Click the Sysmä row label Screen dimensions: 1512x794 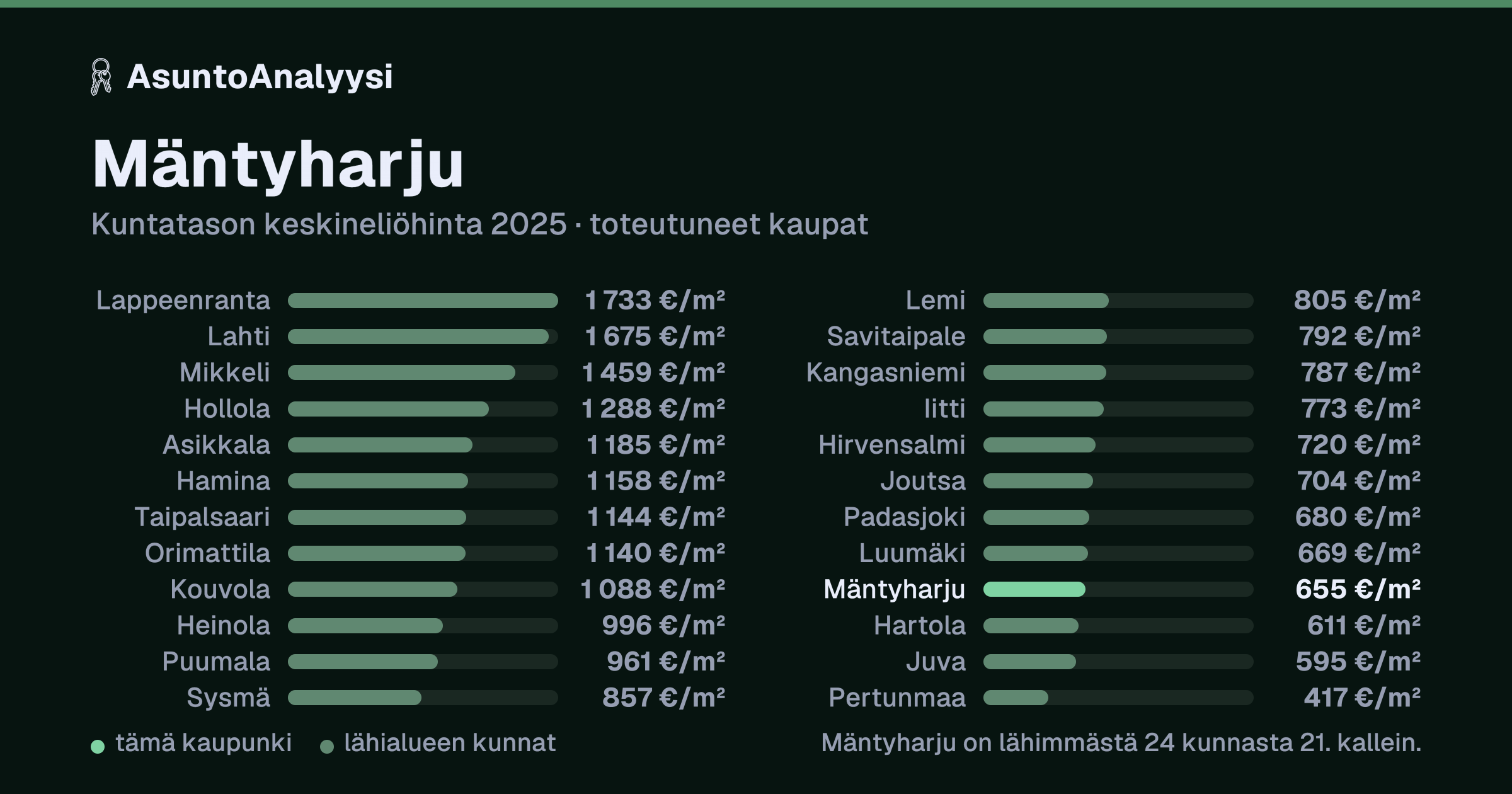pos(228,698)
